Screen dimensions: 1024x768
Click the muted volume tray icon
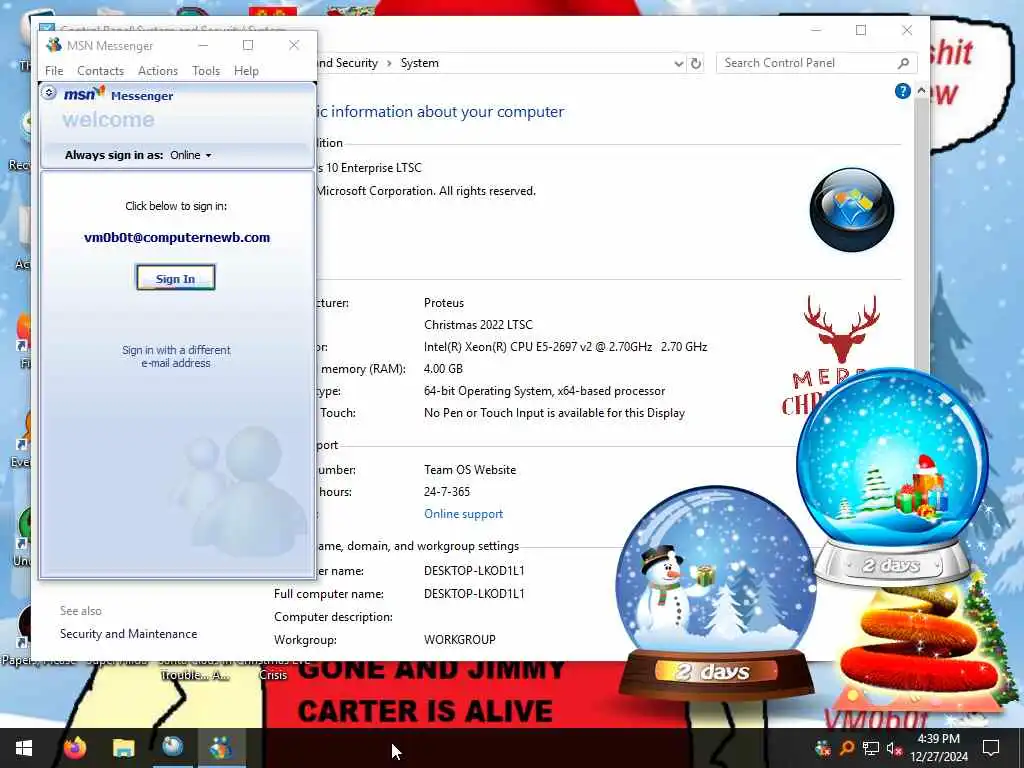coord(894,749)
